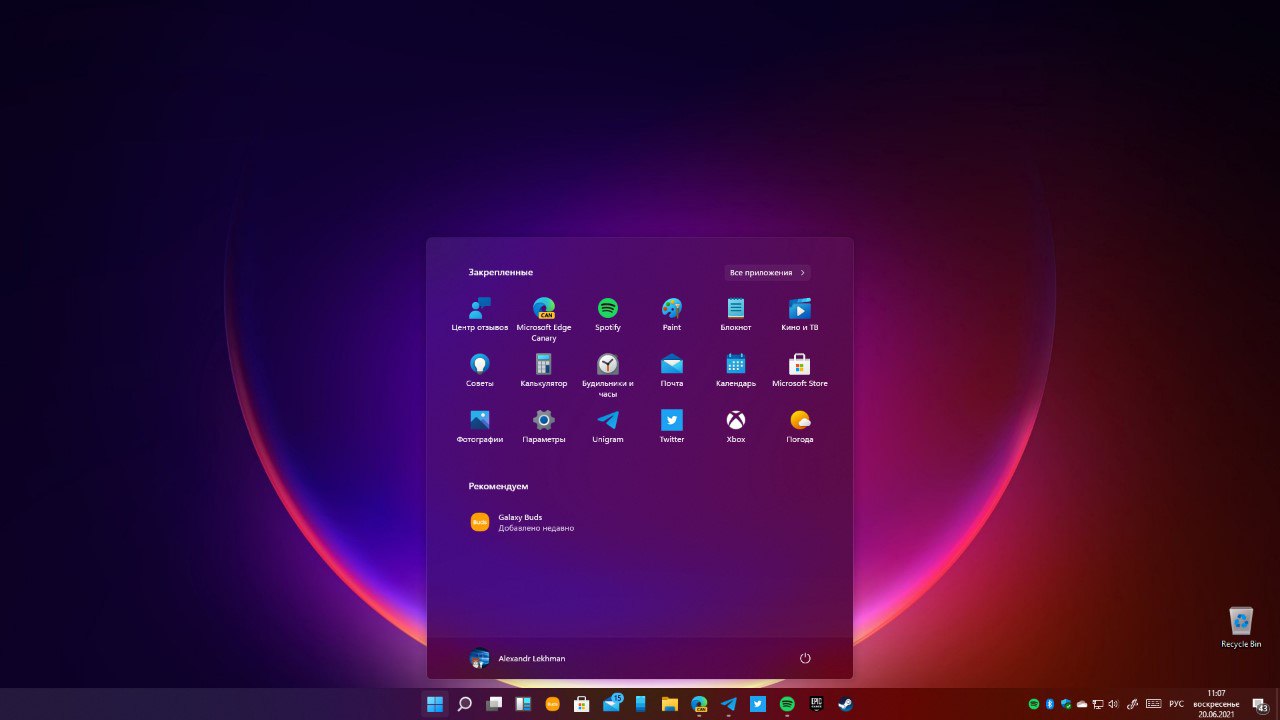The width and height of the screenshot is (1280, 720).
Task: Open pen workspace tray icon
Action: click(1133, 704)
